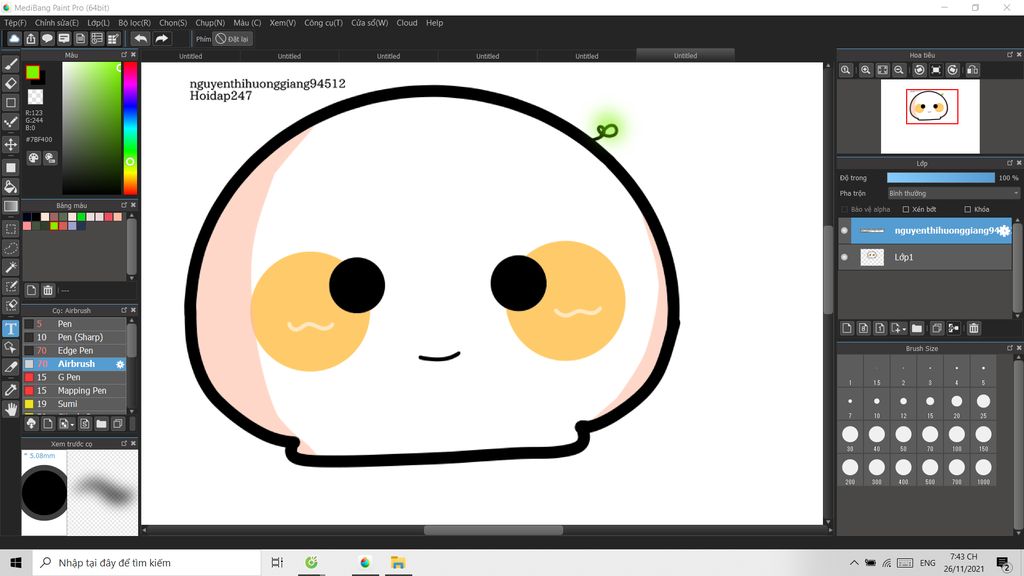Select the Move tool
This screenshot has height=576, width=1024.
tap(10, 144)
